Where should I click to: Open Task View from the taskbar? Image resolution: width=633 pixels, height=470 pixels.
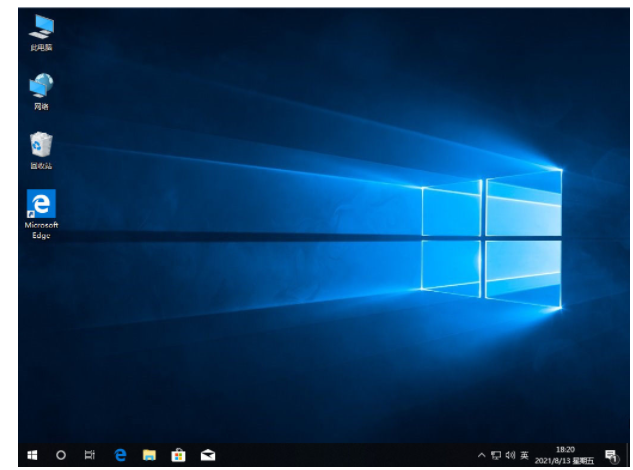pos(90,456)
